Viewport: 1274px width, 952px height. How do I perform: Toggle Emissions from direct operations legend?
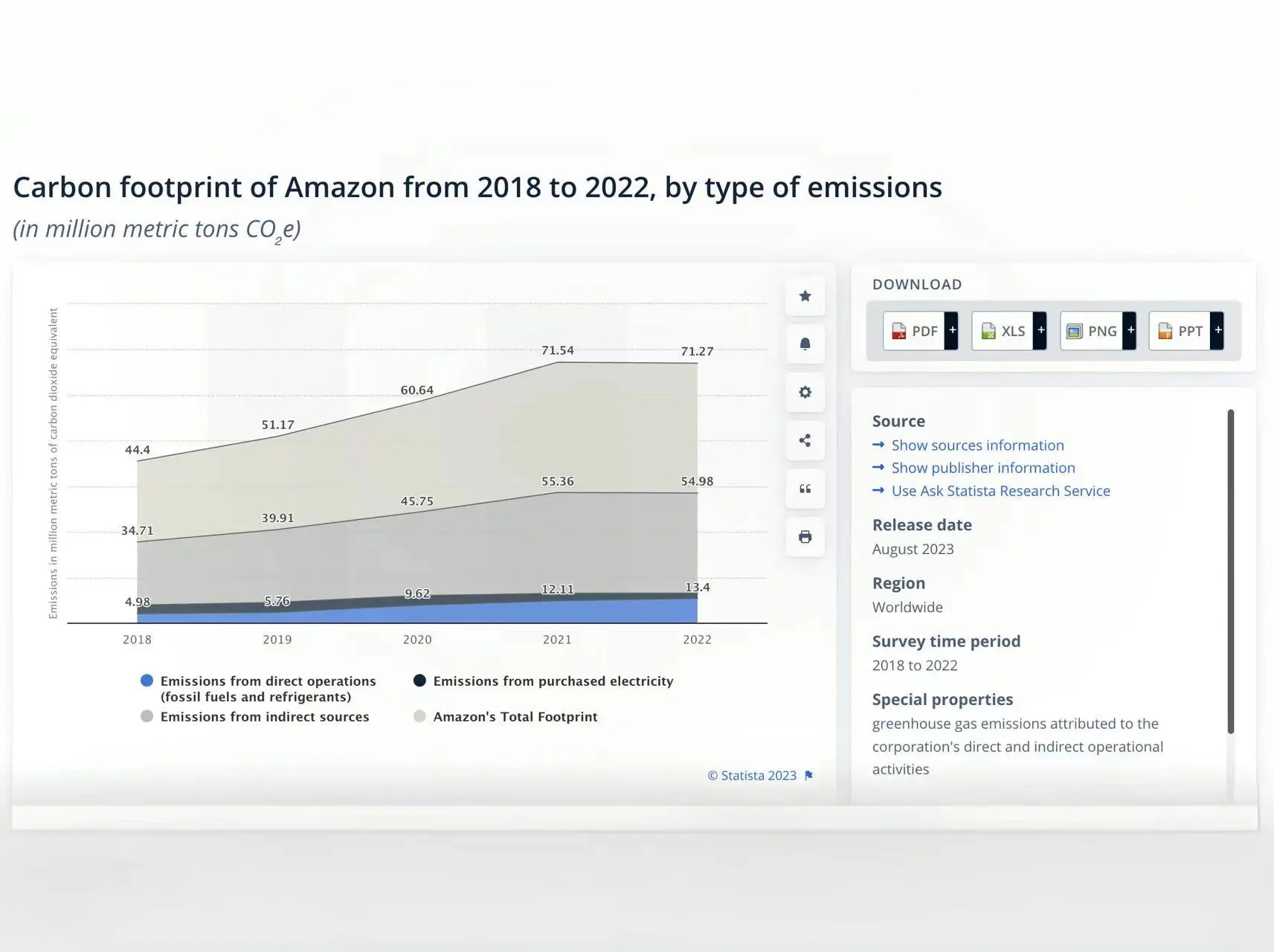point(258,689)
